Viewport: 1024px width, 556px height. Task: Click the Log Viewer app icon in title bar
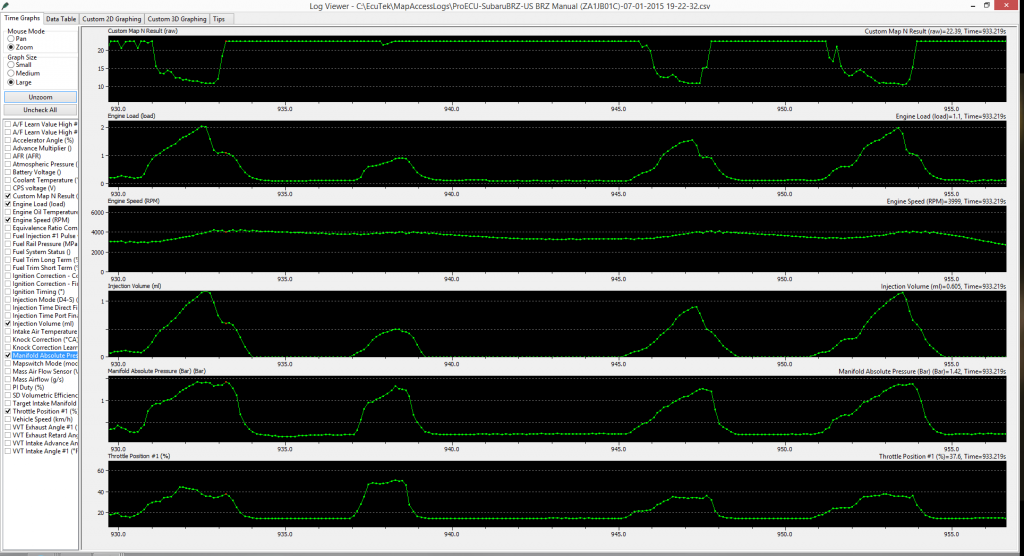7,6
